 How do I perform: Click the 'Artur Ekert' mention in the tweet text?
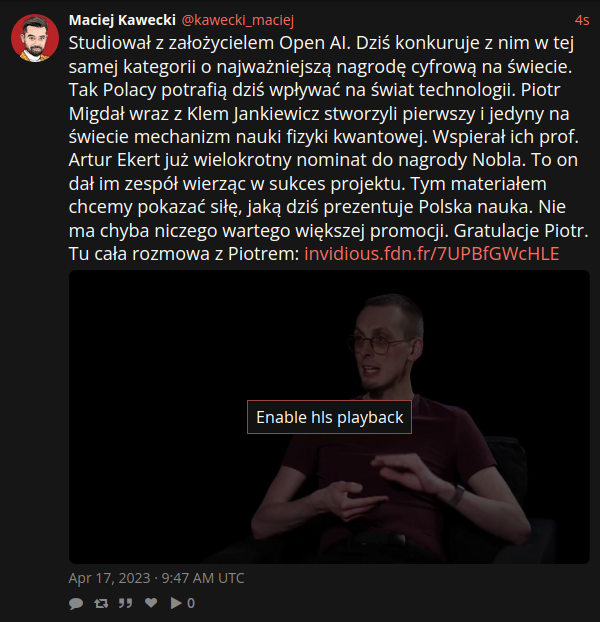tap(113, 160)
